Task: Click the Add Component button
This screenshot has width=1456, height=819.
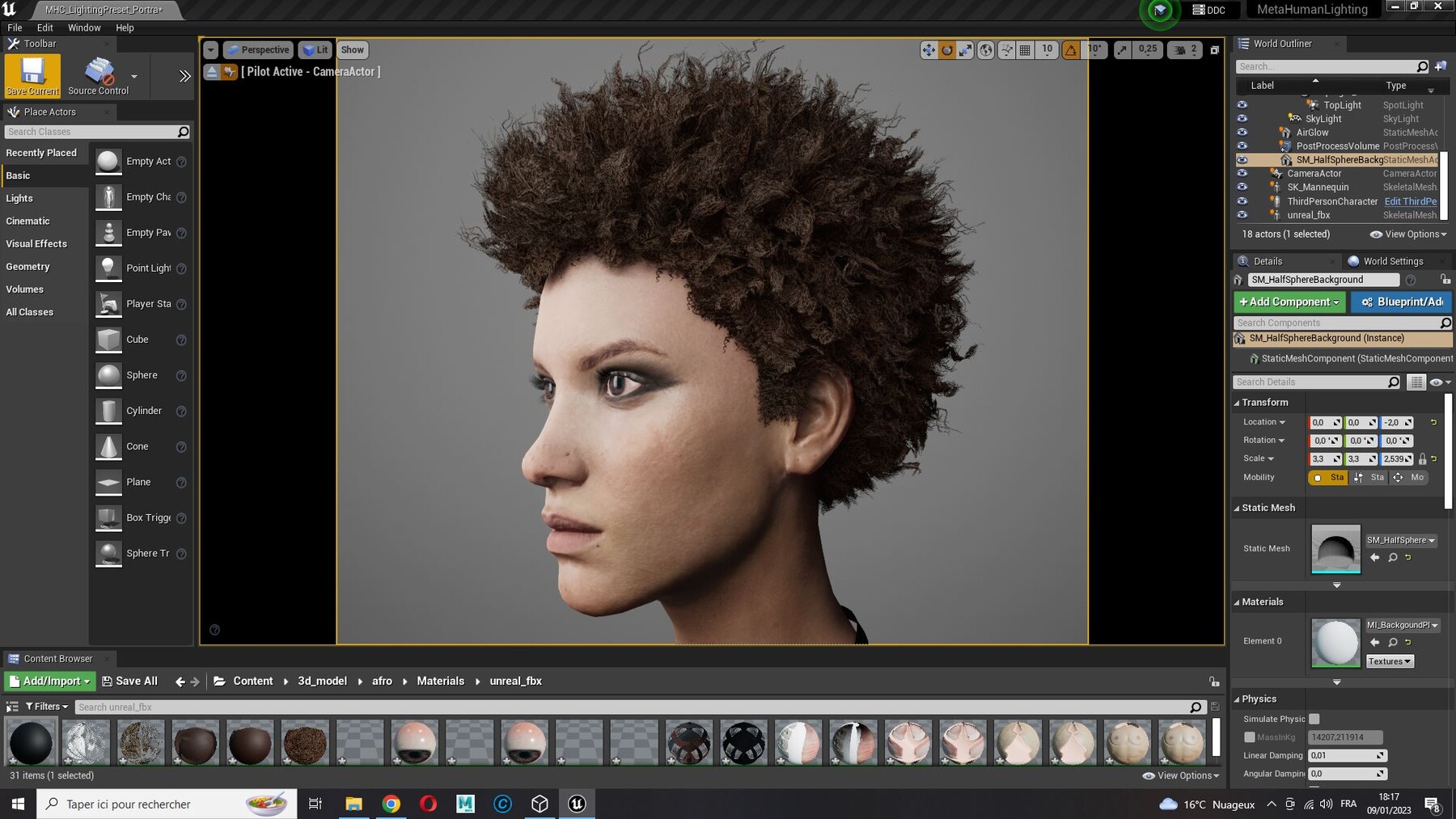Action: [1289, 302]
